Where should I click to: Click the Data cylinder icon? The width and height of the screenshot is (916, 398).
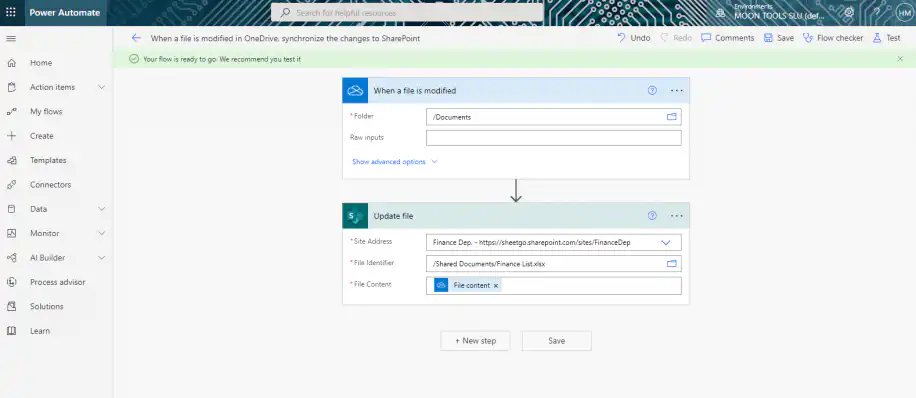click(x=11, y=209)
